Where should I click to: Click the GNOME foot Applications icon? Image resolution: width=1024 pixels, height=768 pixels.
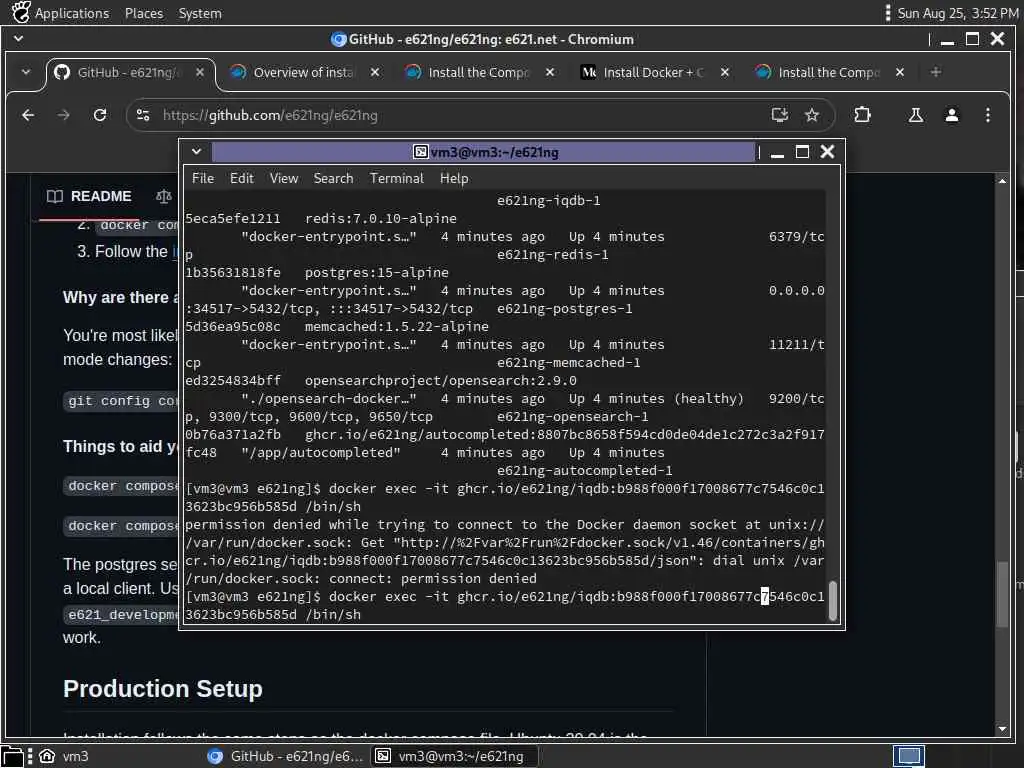(20, 12)
